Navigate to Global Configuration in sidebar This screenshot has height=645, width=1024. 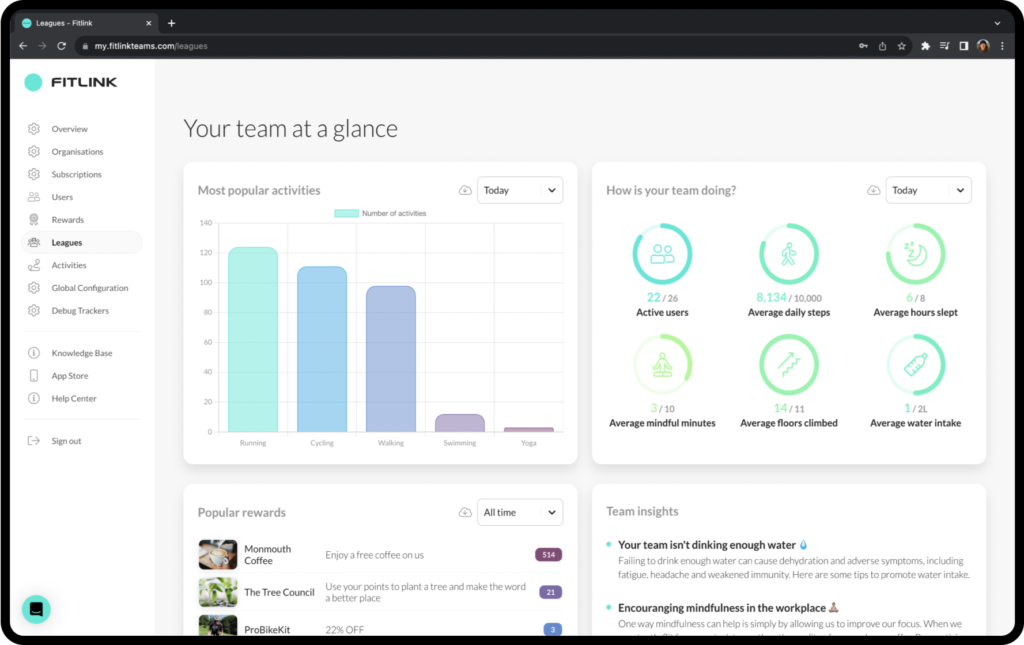click(90, 288)
